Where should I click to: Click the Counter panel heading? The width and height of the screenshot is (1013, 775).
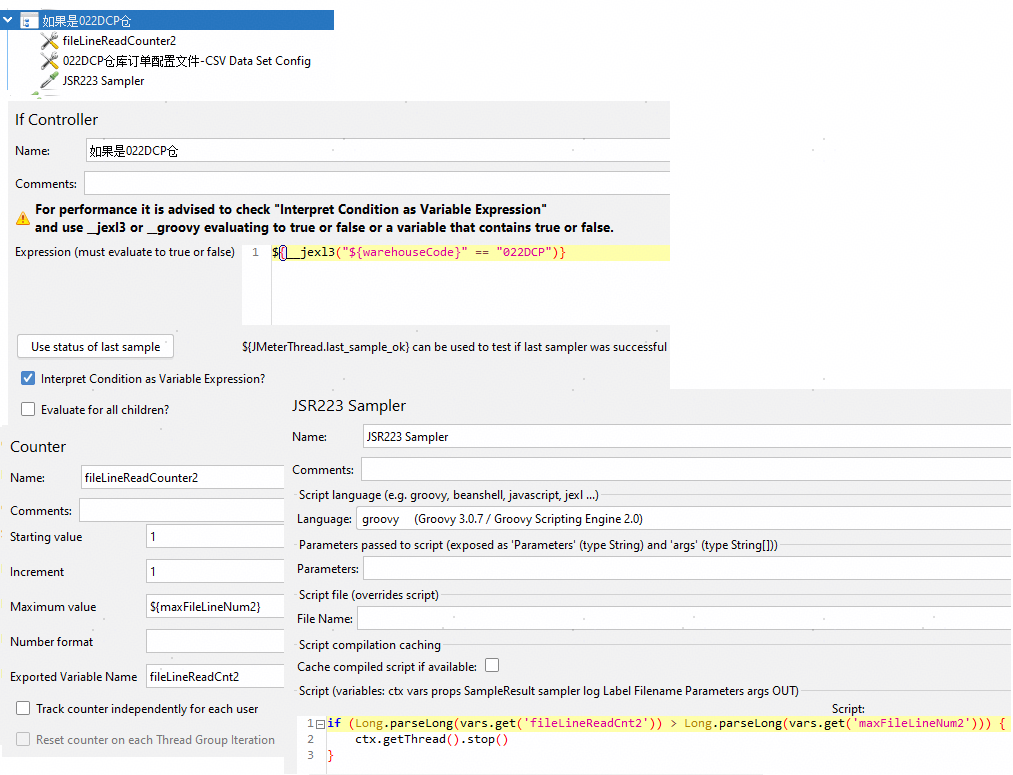[38, 447]
